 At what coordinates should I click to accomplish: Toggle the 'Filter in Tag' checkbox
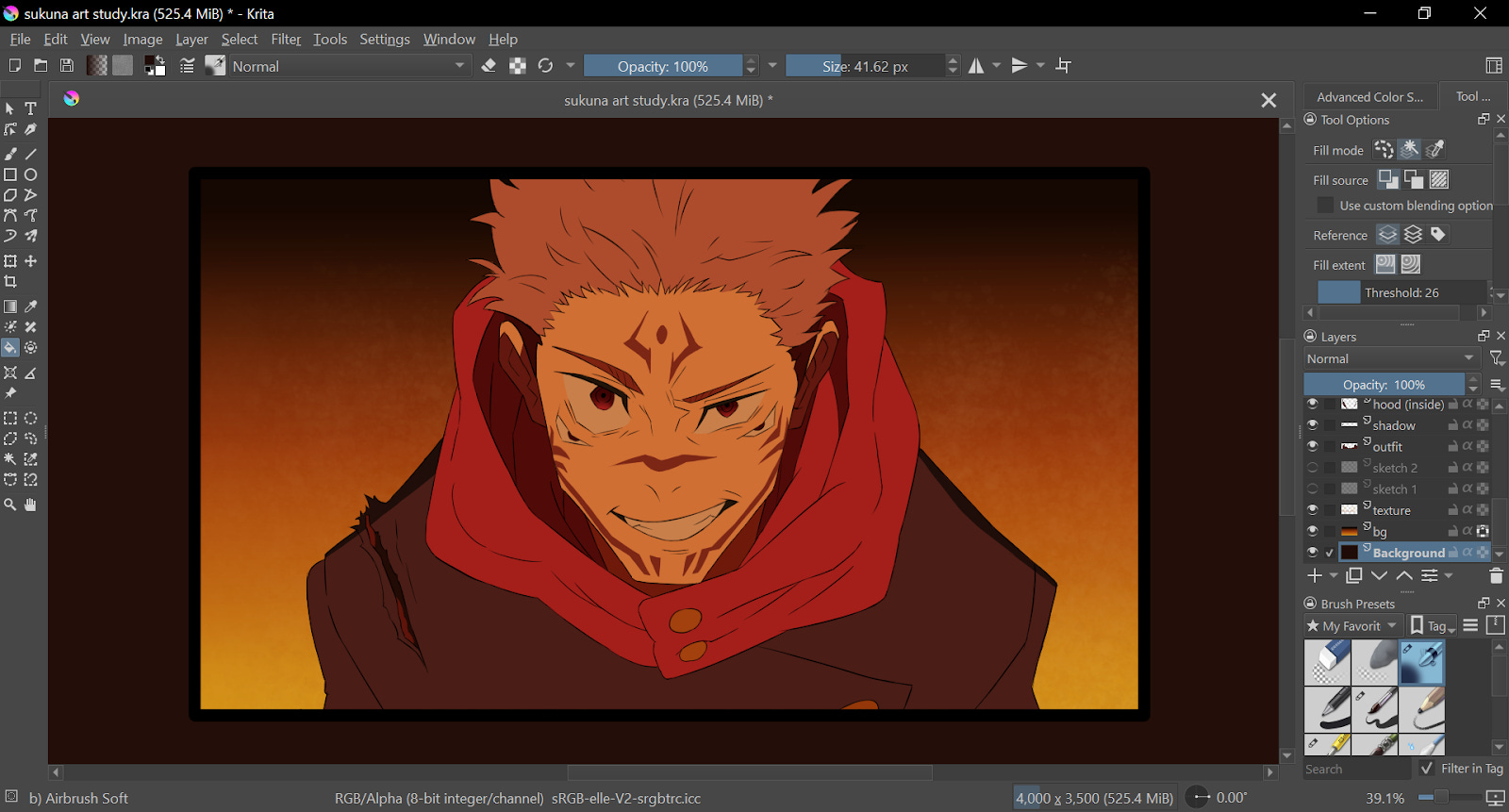(x=1427, y=769)
